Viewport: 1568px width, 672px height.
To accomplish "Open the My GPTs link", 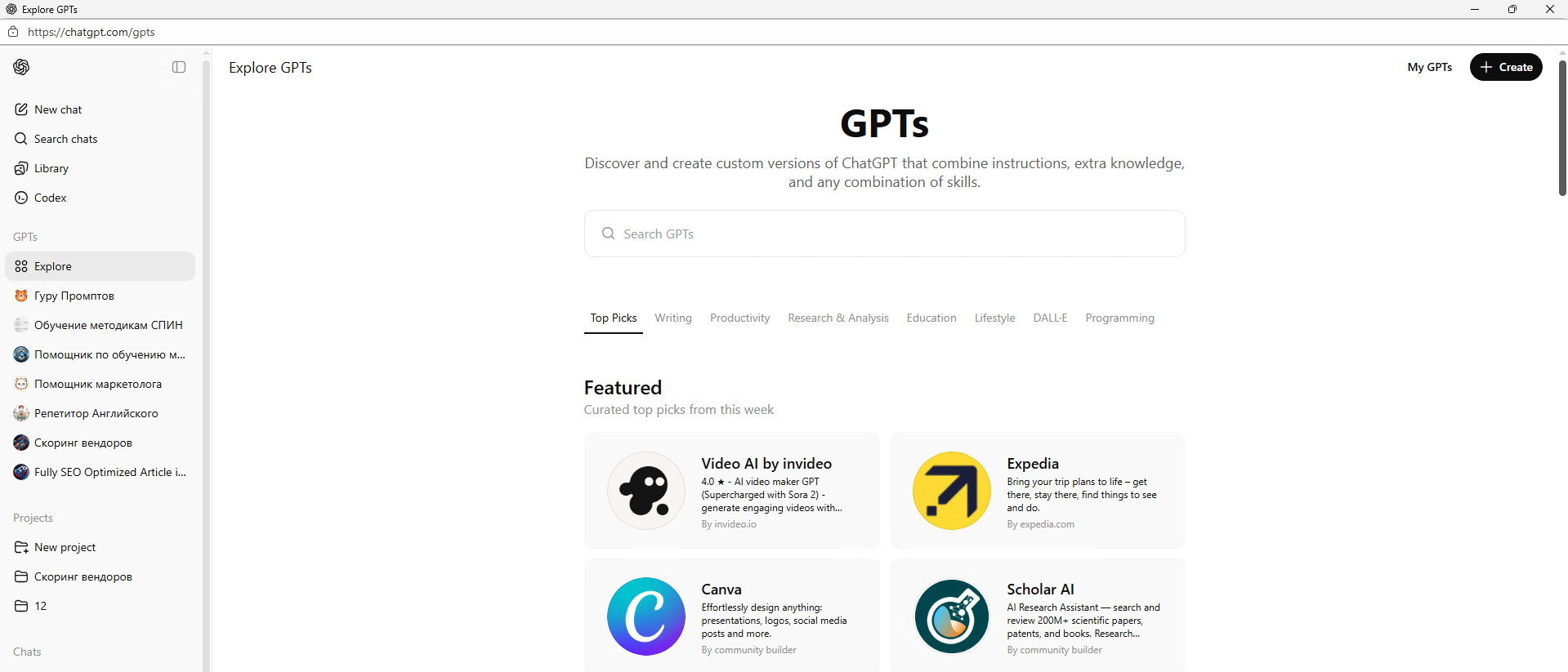I will (1429, 67).
